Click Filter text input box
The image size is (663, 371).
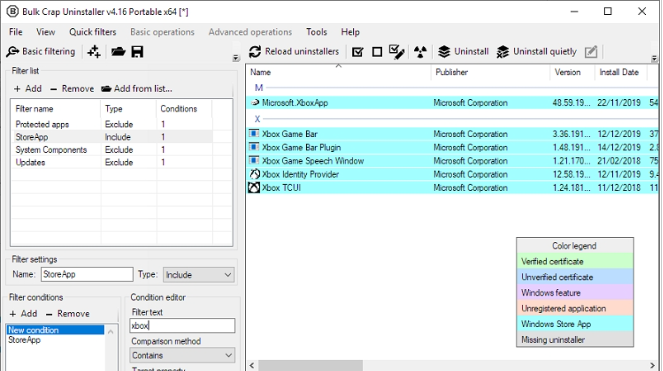182,326
